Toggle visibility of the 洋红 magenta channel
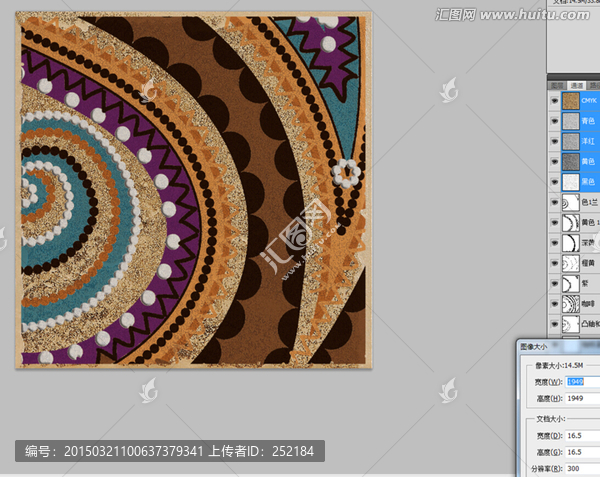600x477 pixels. 554,141
